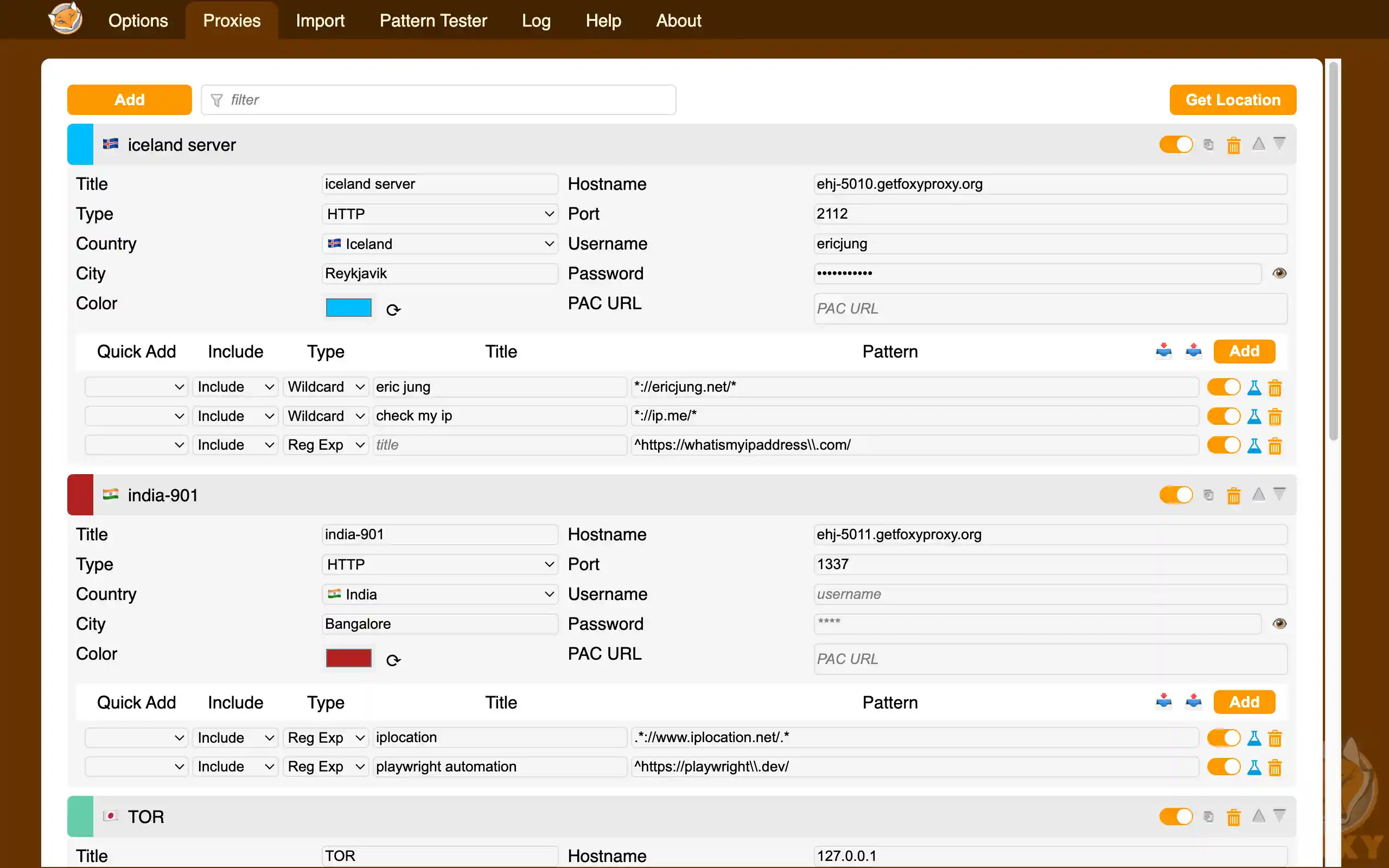Add a pattern to iceland server
Image resolution: width=1389 pixels, height=868 pixels.
1244,352
